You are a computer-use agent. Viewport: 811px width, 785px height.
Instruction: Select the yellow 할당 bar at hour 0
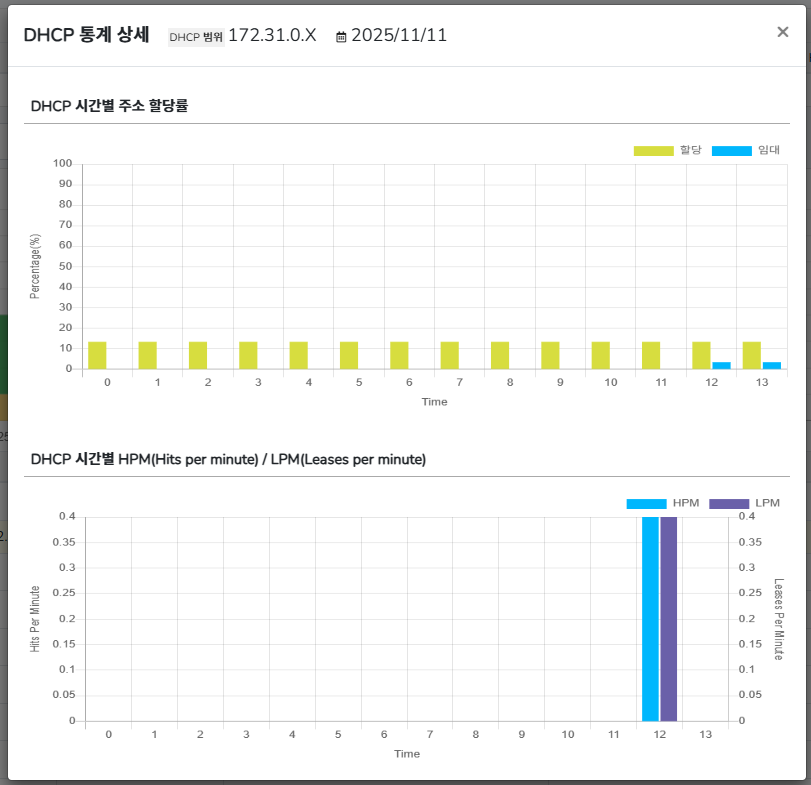point(97,356)
